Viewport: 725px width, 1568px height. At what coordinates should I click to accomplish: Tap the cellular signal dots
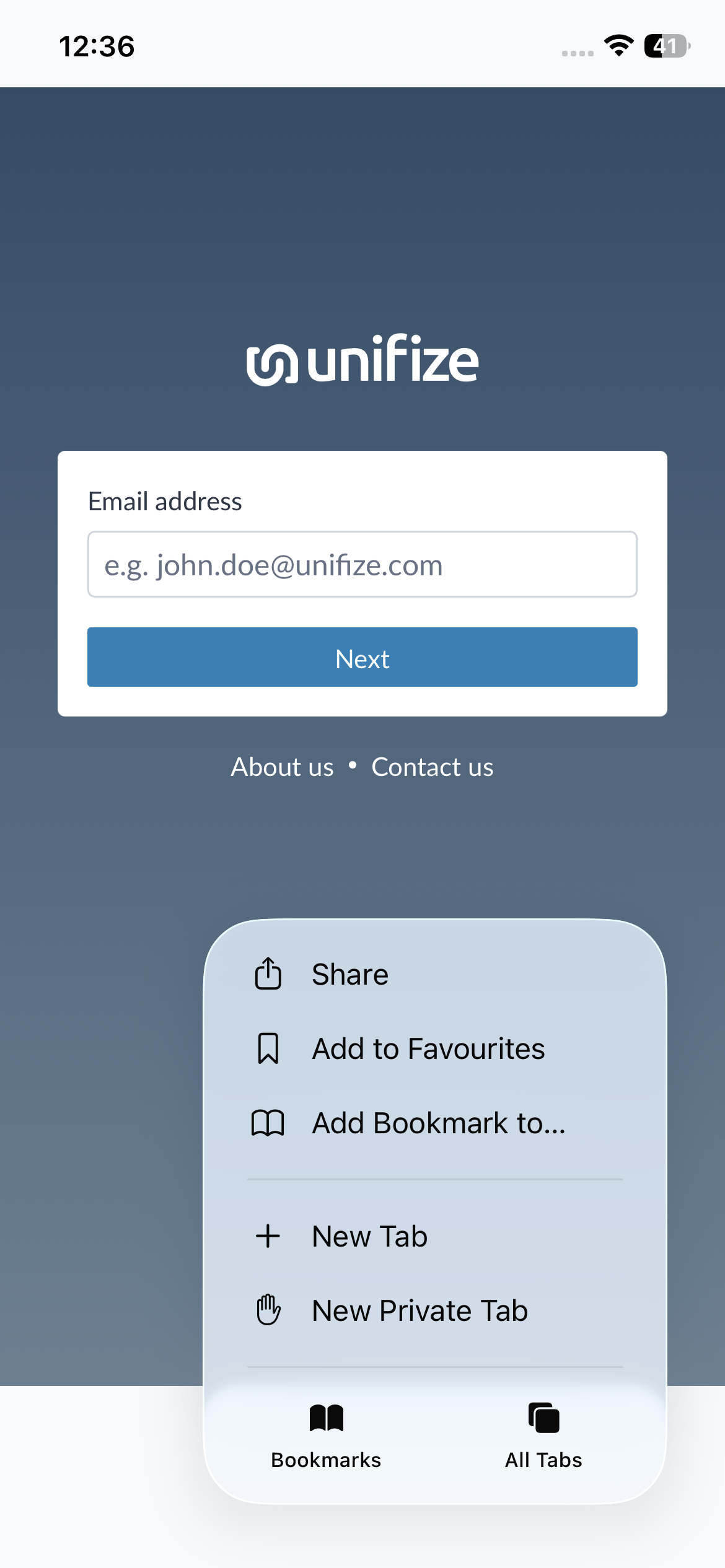point(577,53)
